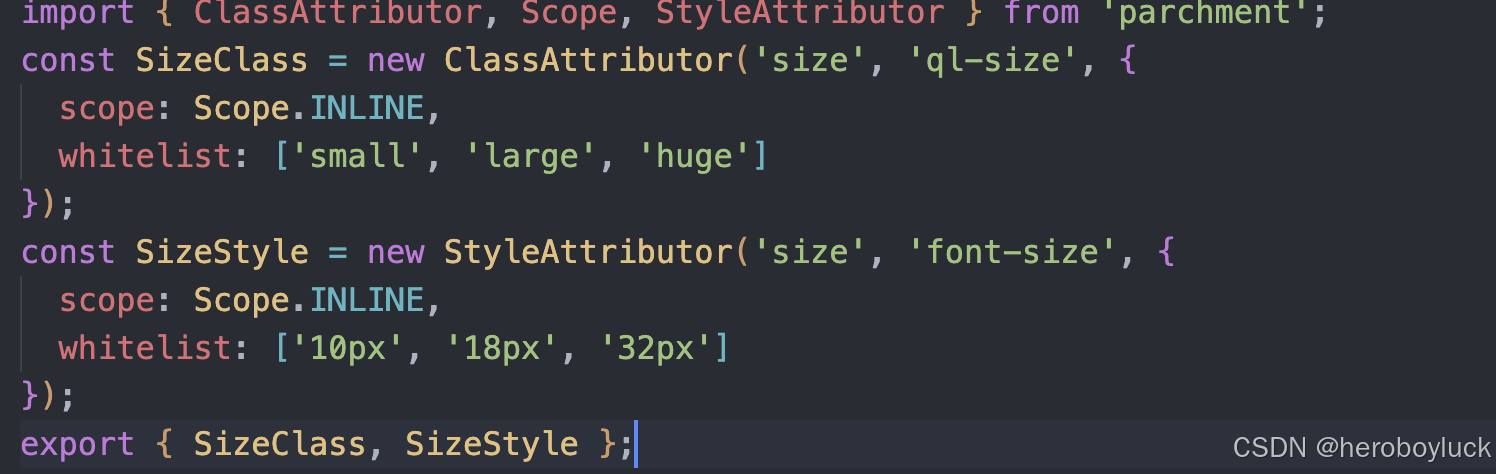
Task: Click Scope.INLINE under SizeClass
Action: pos(309,108)
